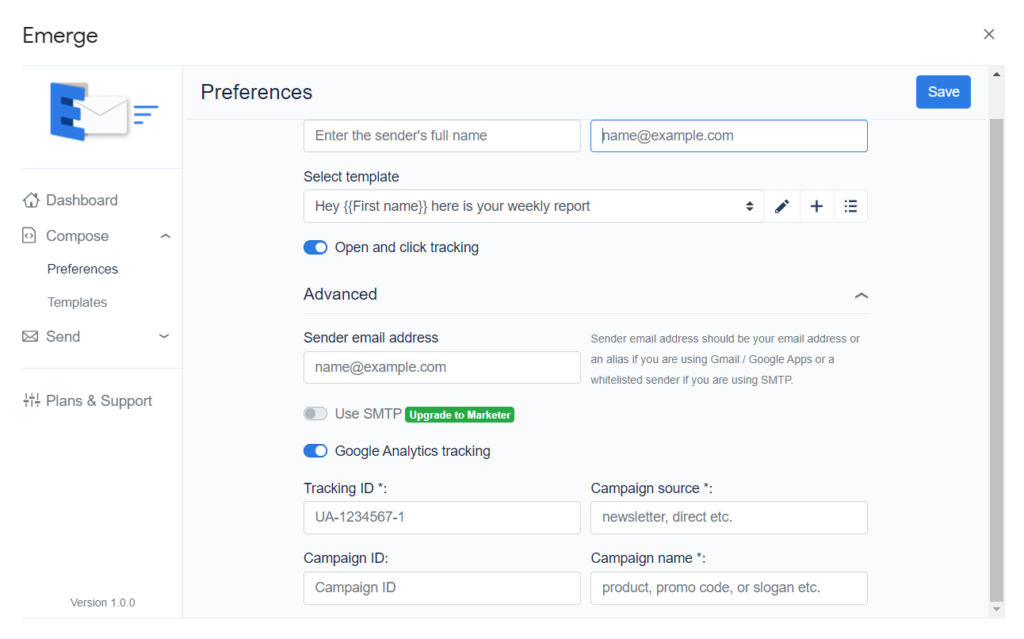Click the Save button
1024x639 pixels.
coord(943,92)
